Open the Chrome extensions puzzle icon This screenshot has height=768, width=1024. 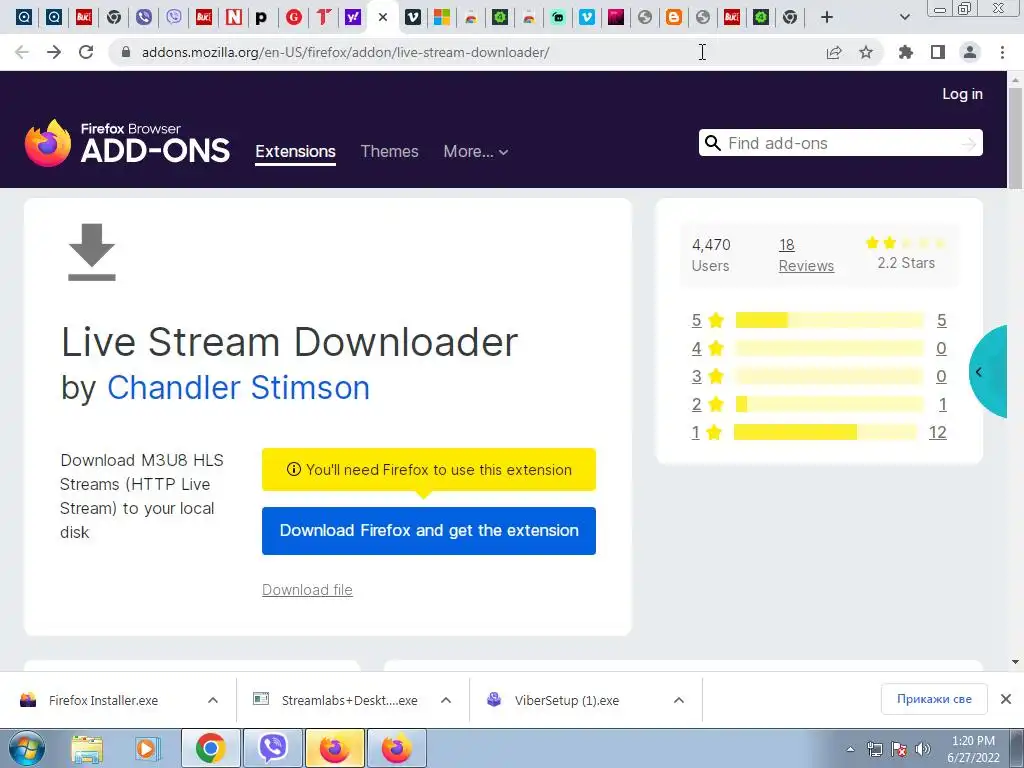[x=906, y=52]
